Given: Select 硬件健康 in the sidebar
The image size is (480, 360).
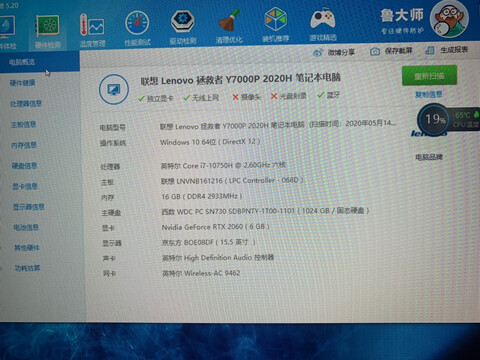Looking at the screenshot, I should pos(22,83).
